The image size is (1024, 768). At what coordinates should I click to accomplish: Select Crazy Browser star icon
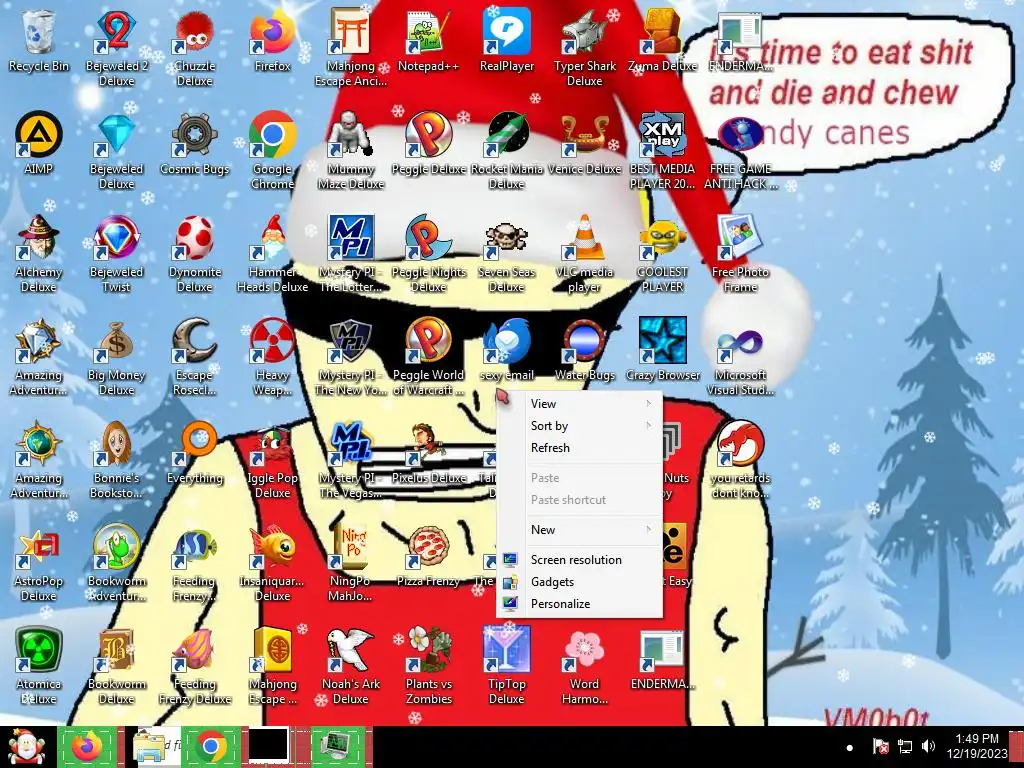(663, 341)
